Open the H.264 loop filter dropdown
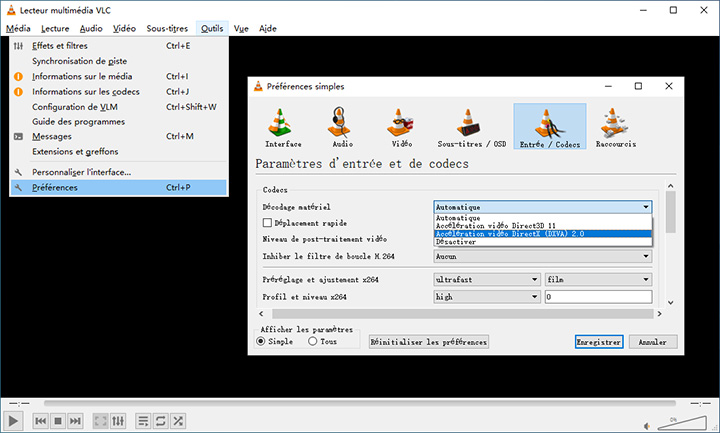 tap(542, 256)
